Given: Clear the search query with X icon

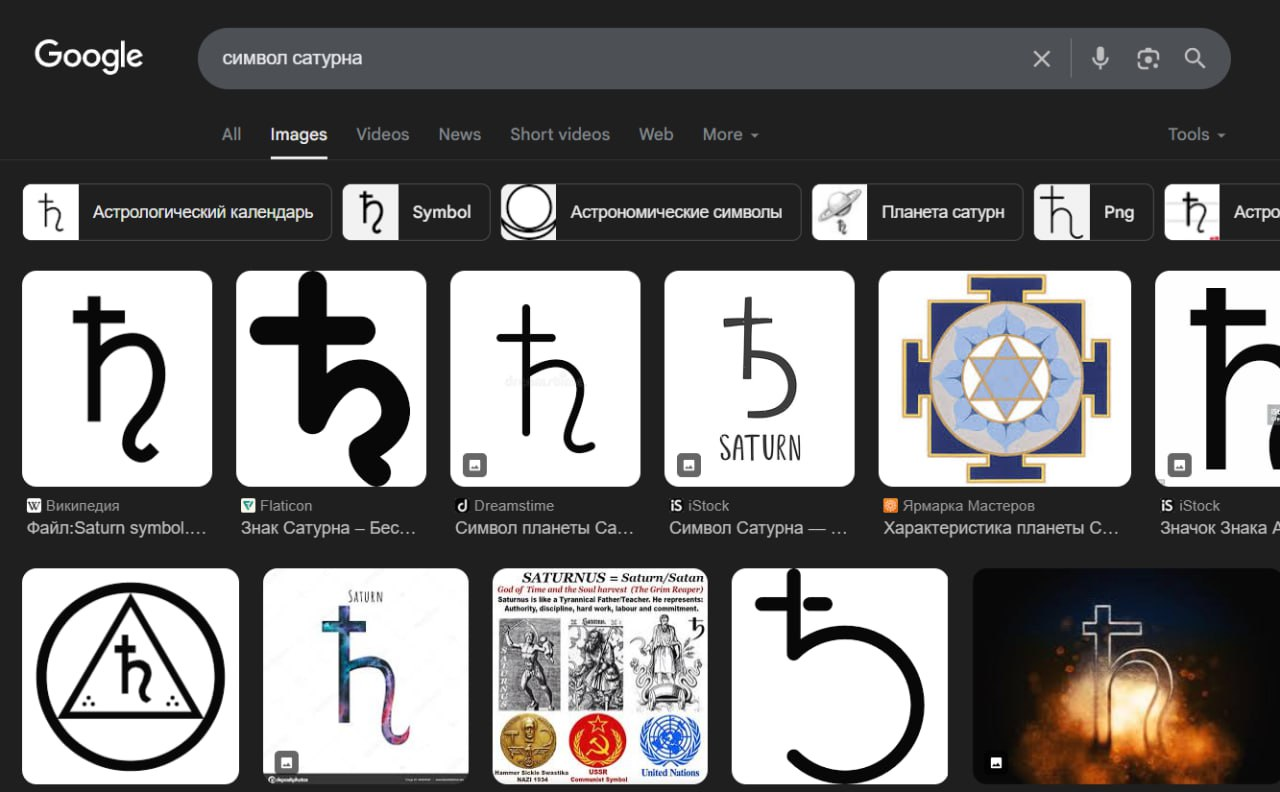Looking at the screenshot, I should 1041,59.
